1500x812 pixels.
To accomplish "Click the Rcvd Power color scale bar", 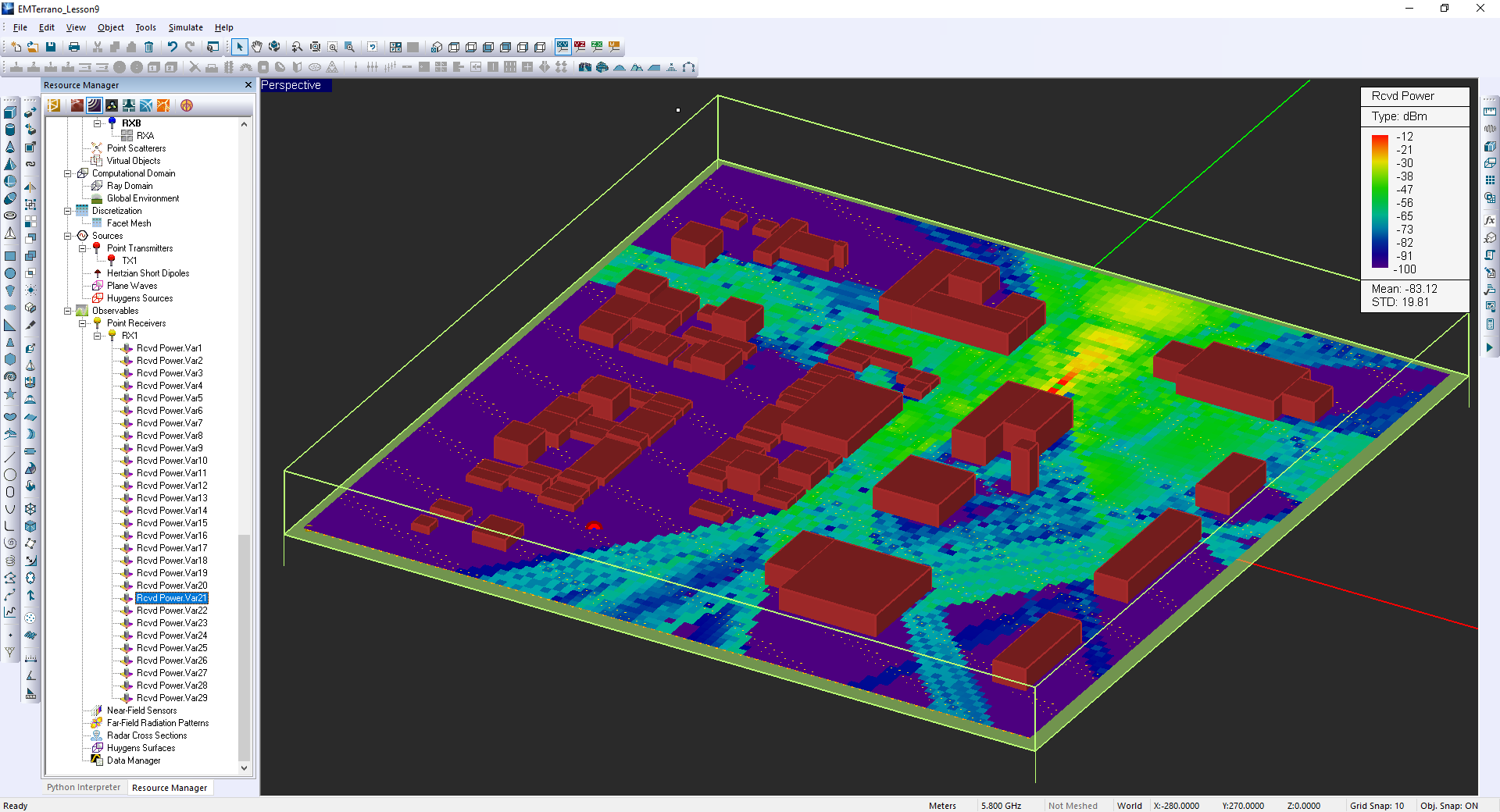I will click(1380, 201).
